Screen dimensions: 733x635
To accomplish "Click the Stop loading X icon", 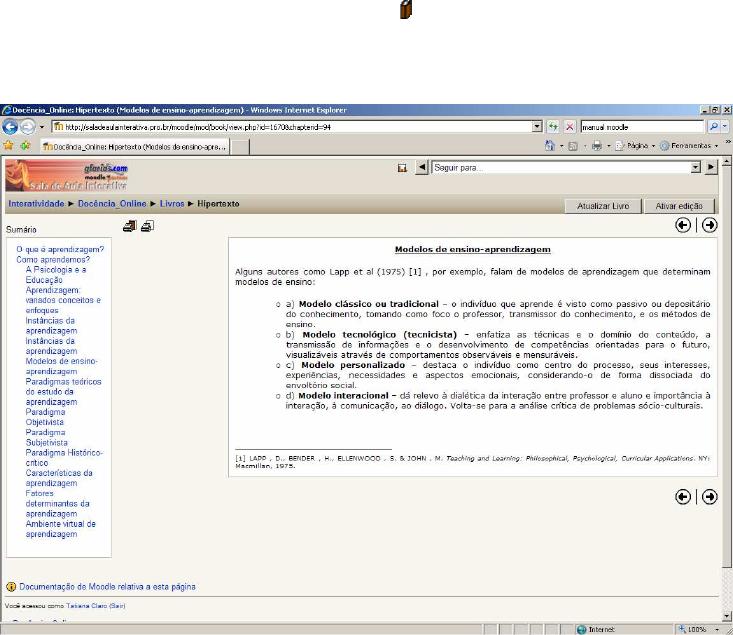I will click(568, 127).
